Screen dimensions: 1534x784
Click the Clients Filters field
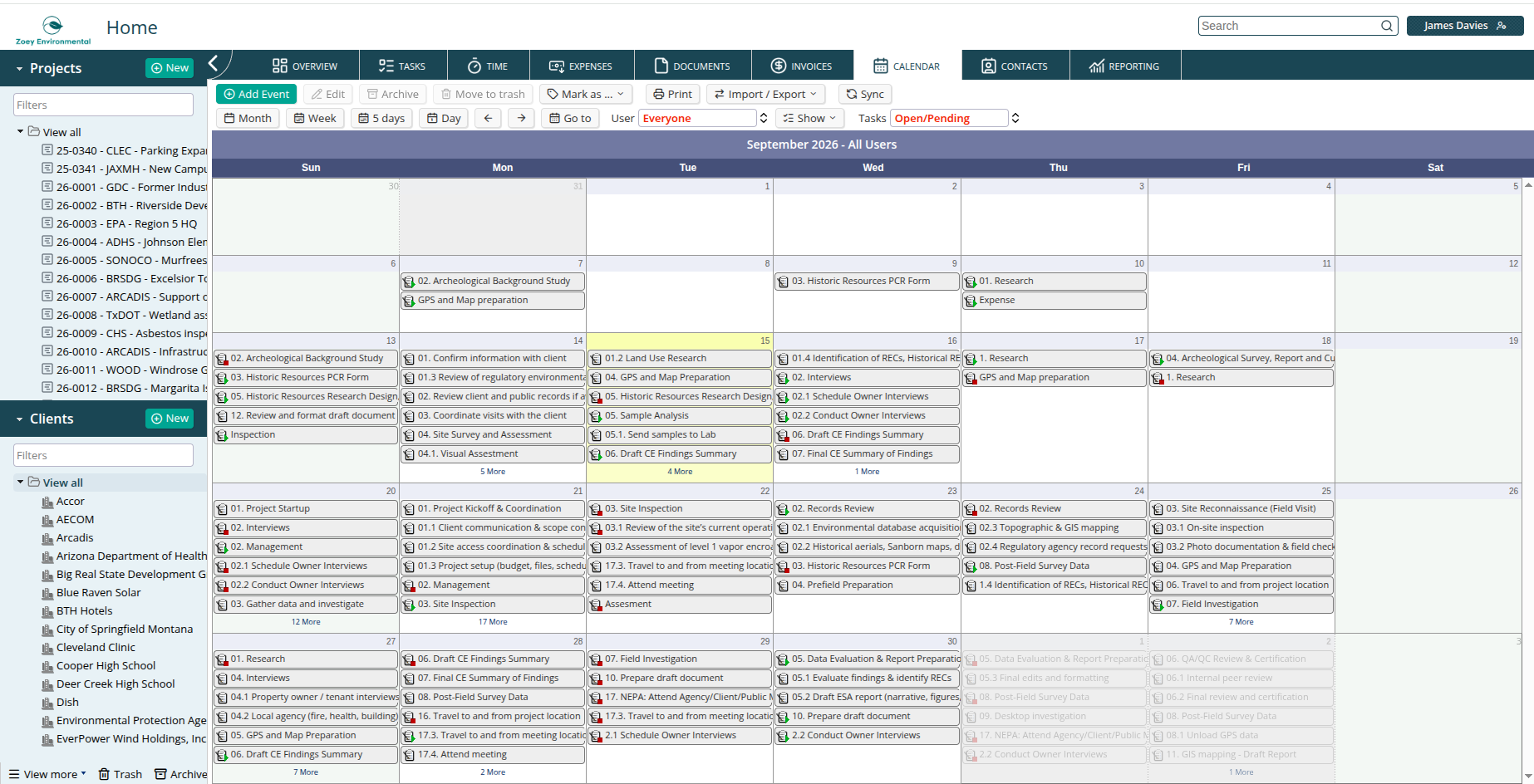pyautogui.click(x=103, y=455)
